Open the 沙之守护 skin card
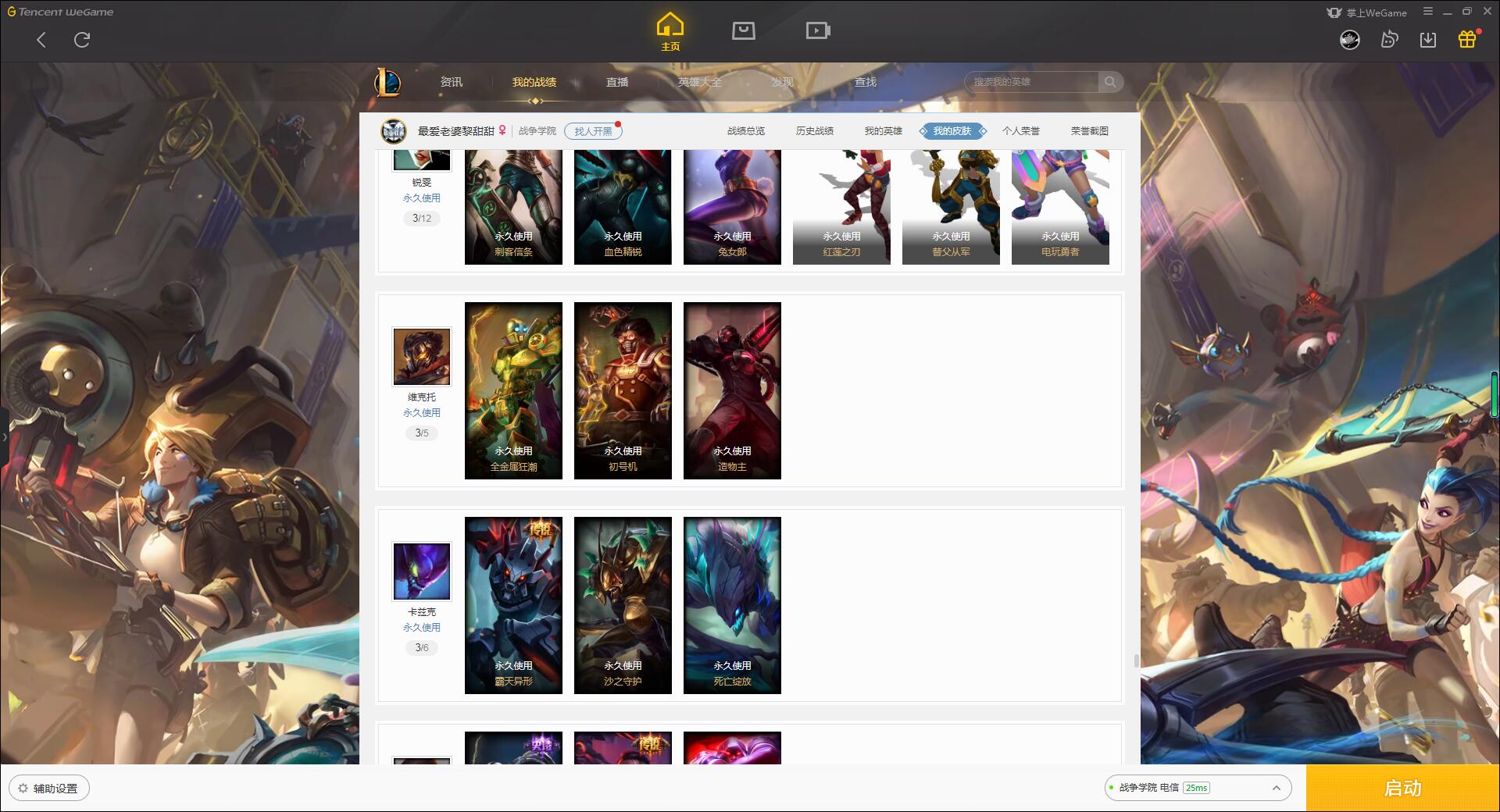Screen dimensions: 1500x812 point(623,605)
